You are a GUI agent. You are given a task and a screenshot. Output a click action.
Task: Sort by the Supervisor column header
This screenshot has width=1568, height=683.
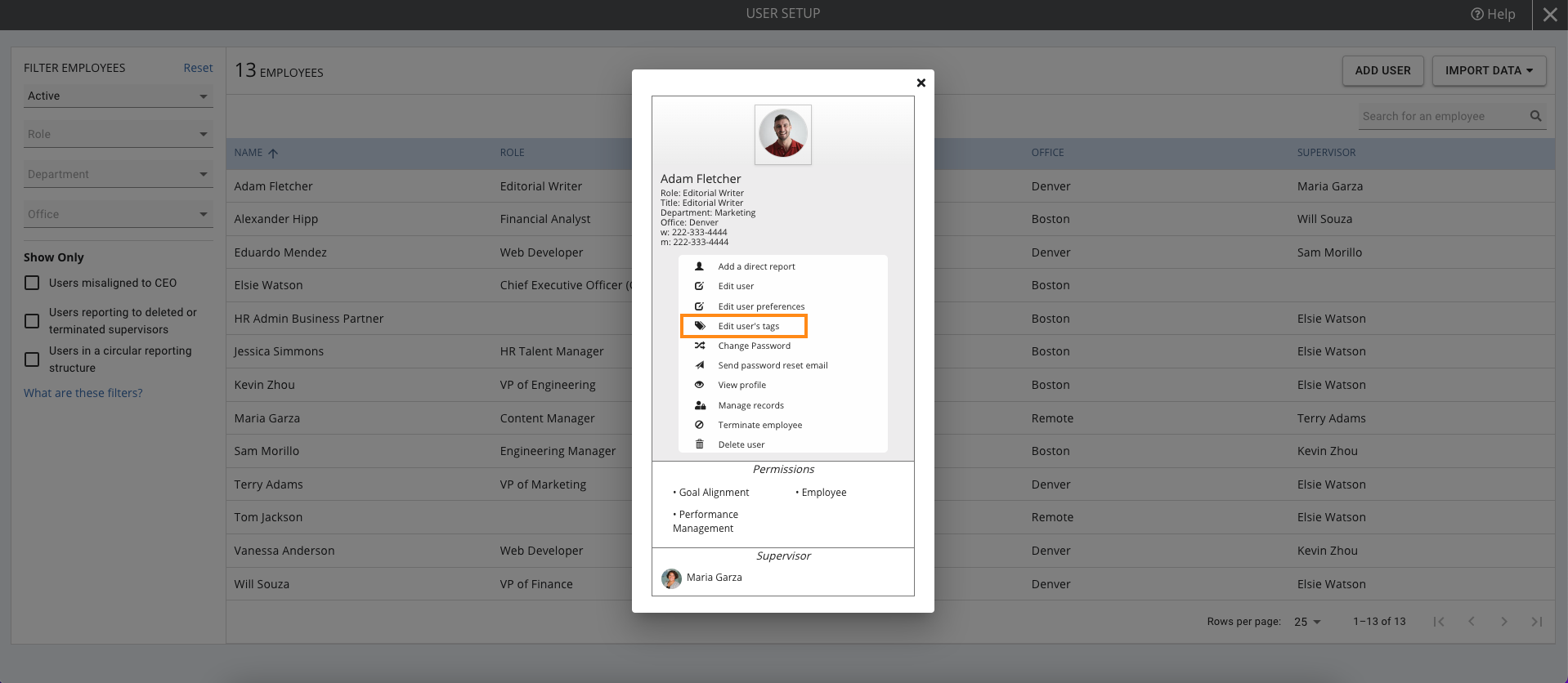click(1326, 153)
